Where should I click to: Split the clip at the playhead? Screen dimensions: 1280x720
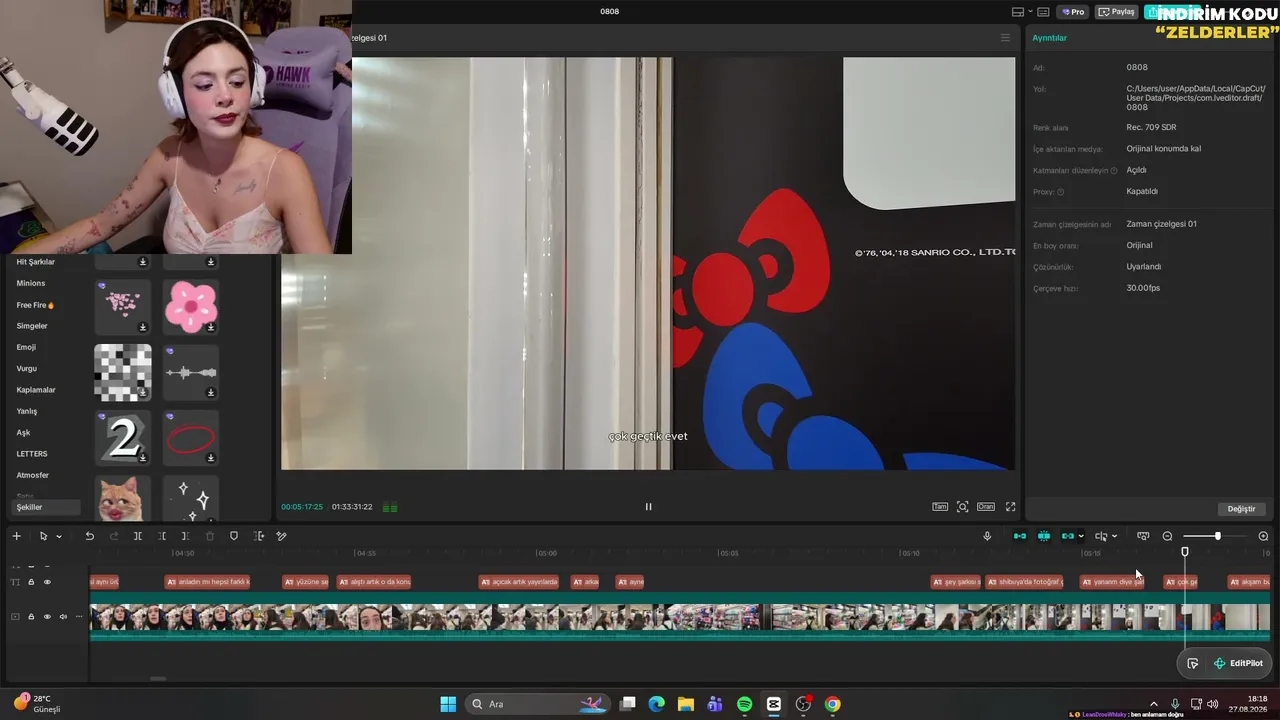[x=138, y=536]
